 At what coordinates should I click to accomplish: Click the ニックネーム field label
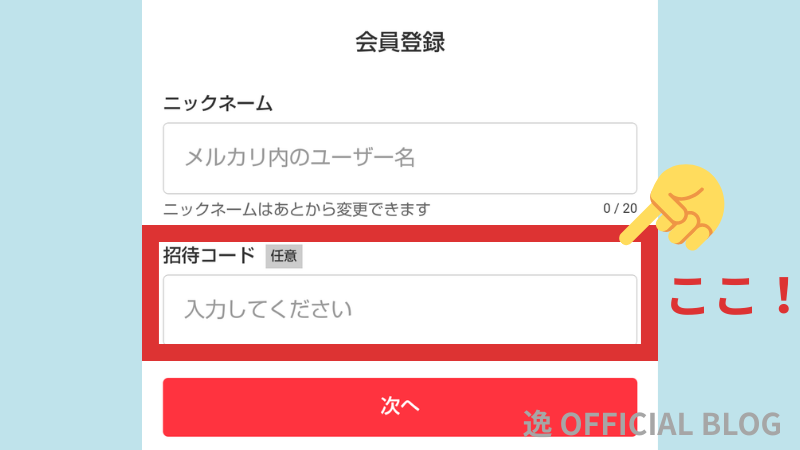[x=218, y=103]
